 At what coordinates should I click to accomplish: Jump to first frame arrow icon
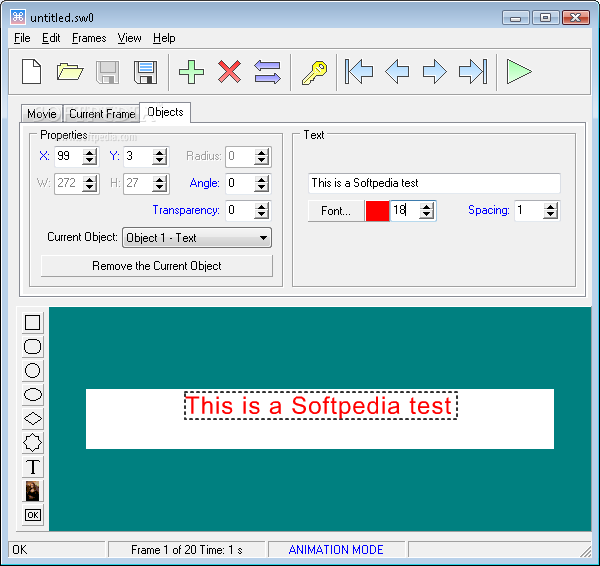[x=359, y=71]
